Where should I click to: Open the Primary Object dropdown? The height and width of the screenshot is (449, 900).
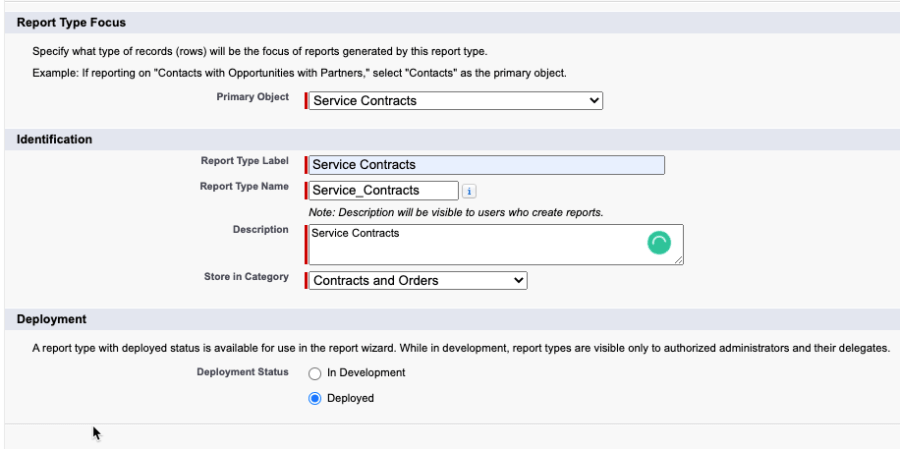point(456,101)
